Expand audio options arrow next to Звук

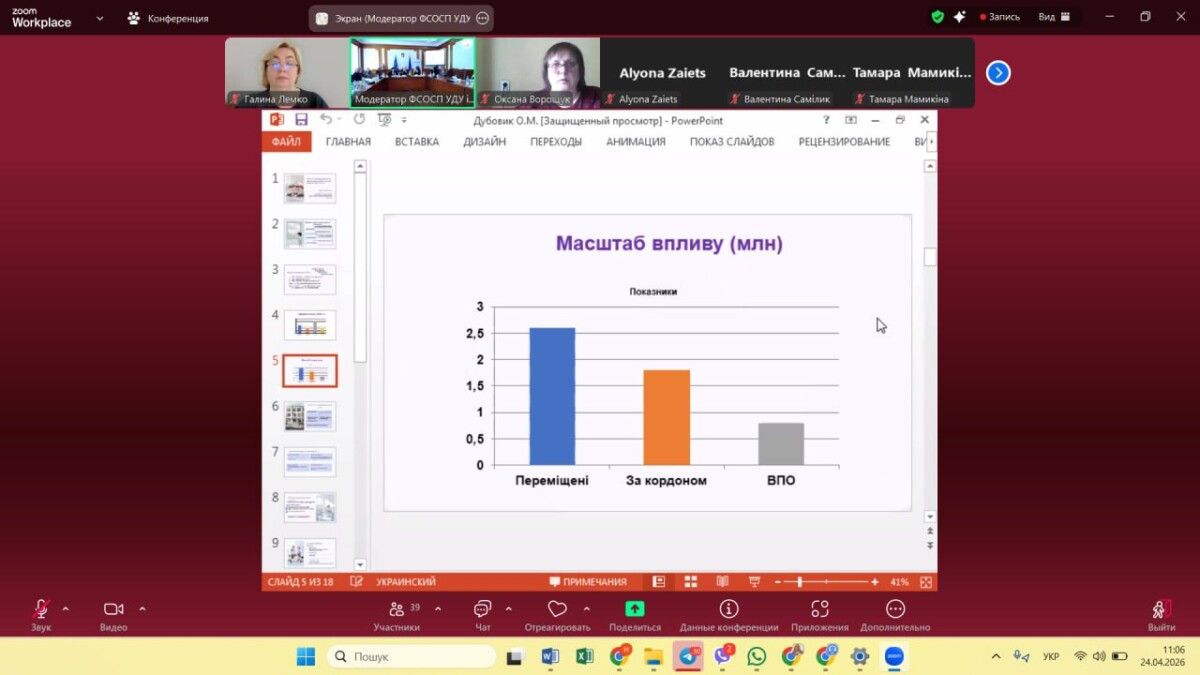(x=66, y=608)
